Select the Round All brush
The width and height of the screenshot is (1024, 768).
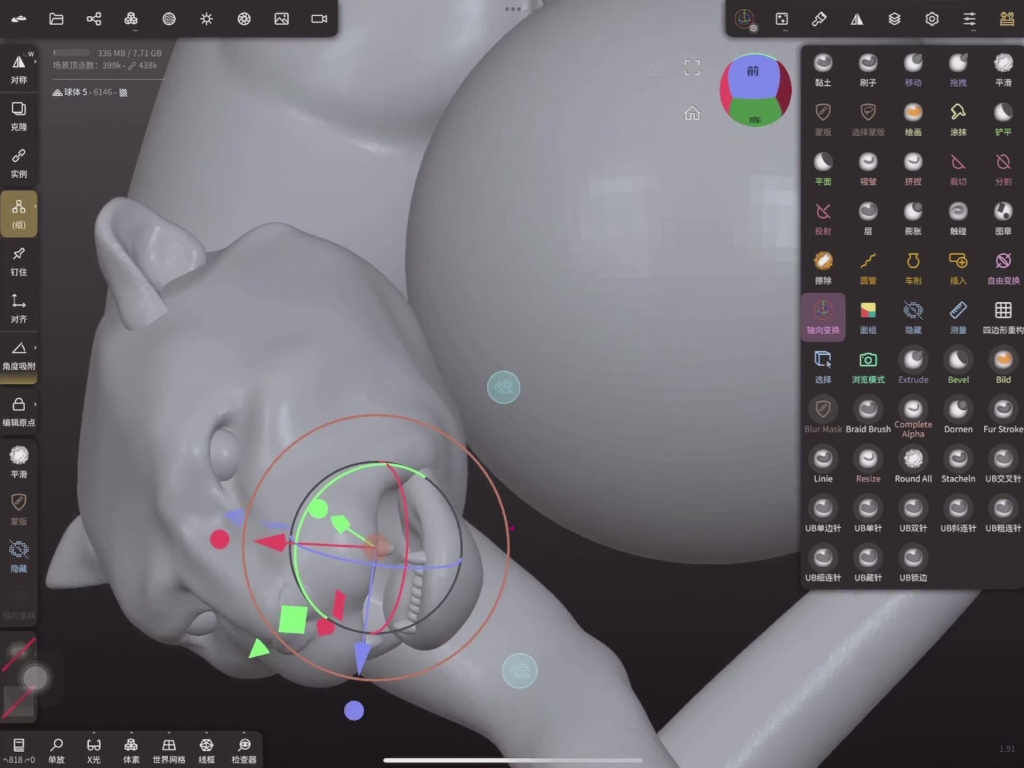coord(913,466)
